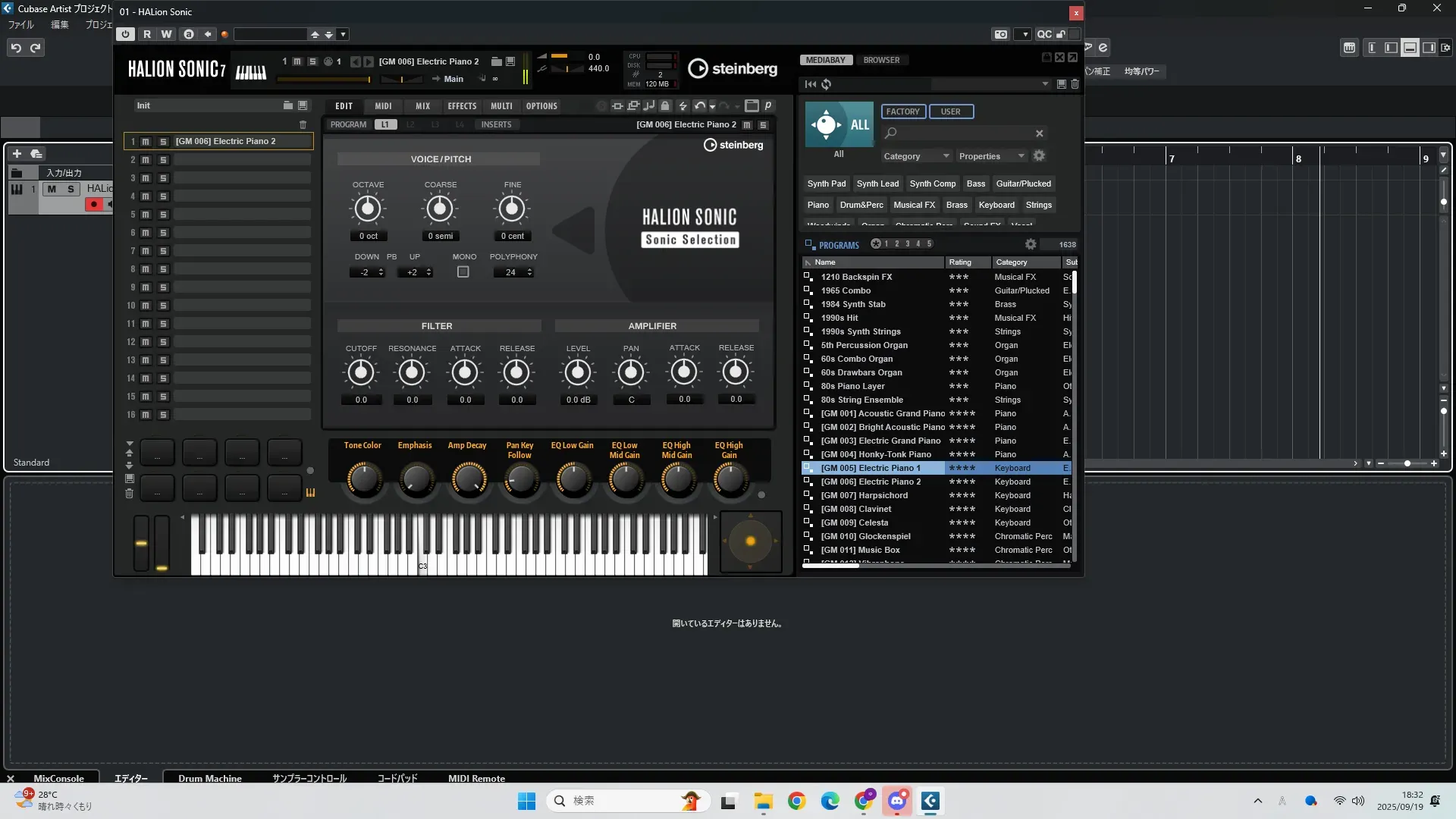The image size is (1456, 819).
Task: Switch to the BROWSER tab
Action: [x=881, y=60]
